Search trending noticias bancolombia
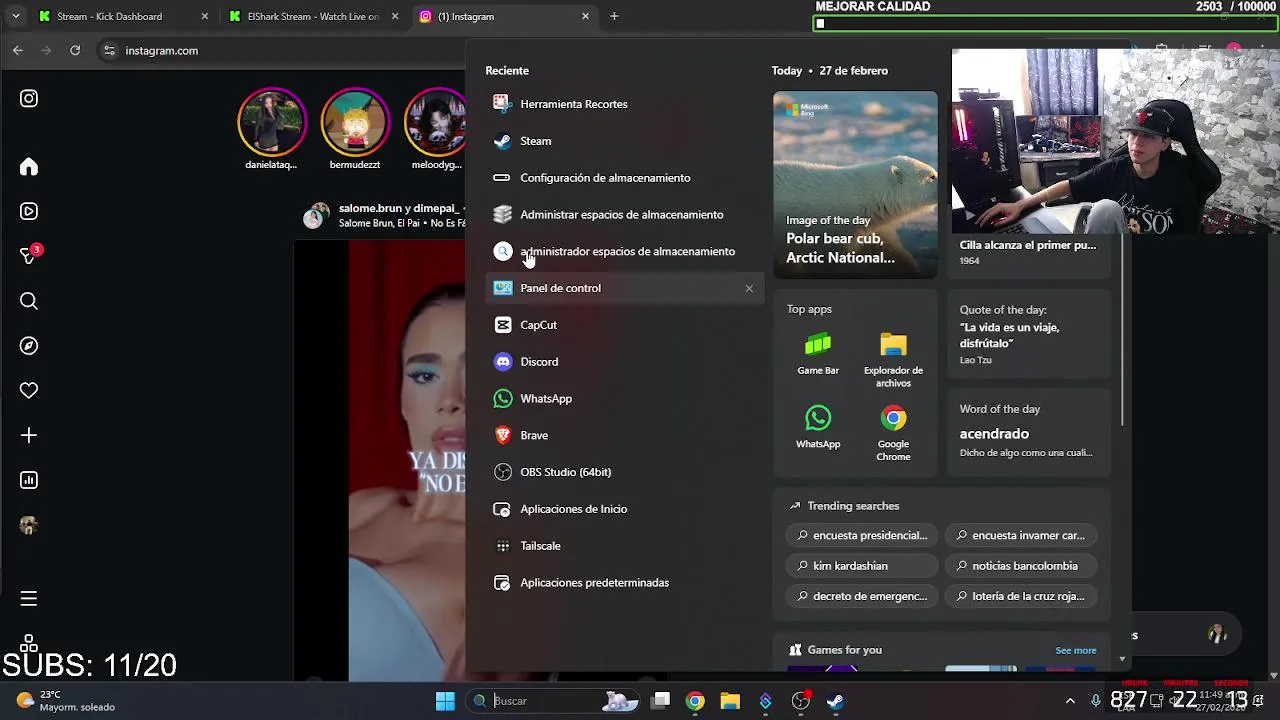Viewport: 1280px width, 720px height. [1021, 566]
